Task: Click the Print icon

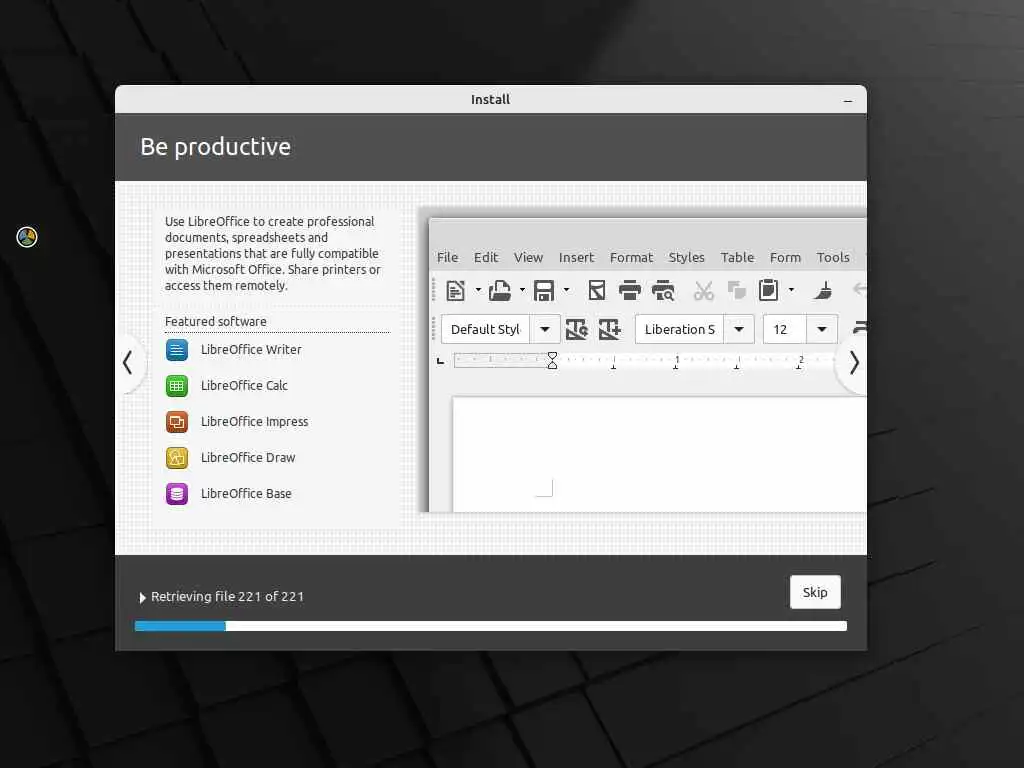Action: point(630,290)
